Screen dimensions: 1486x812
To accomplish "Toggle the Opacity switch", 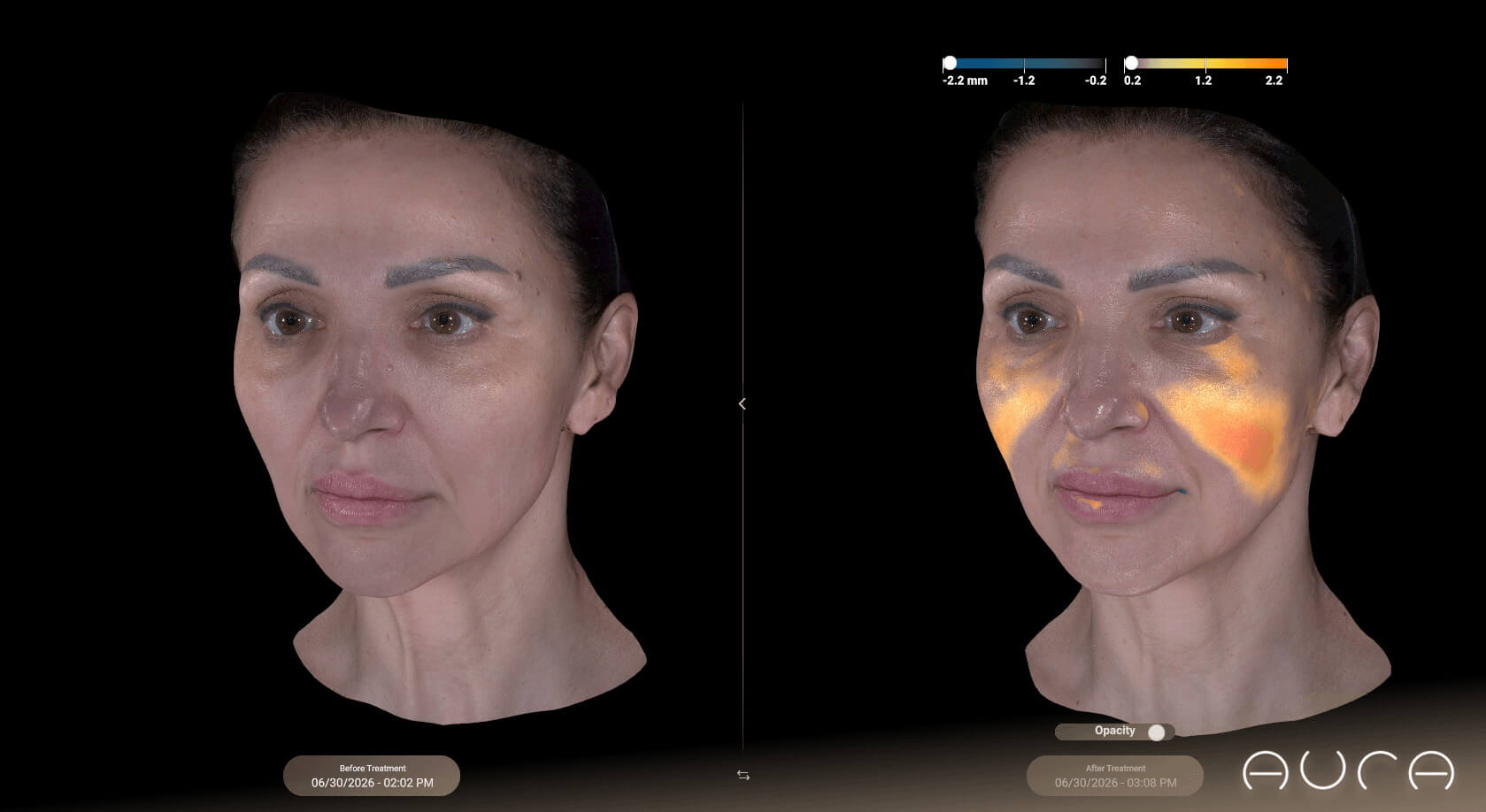I will pyautogui.click(x=1156, y=732).
